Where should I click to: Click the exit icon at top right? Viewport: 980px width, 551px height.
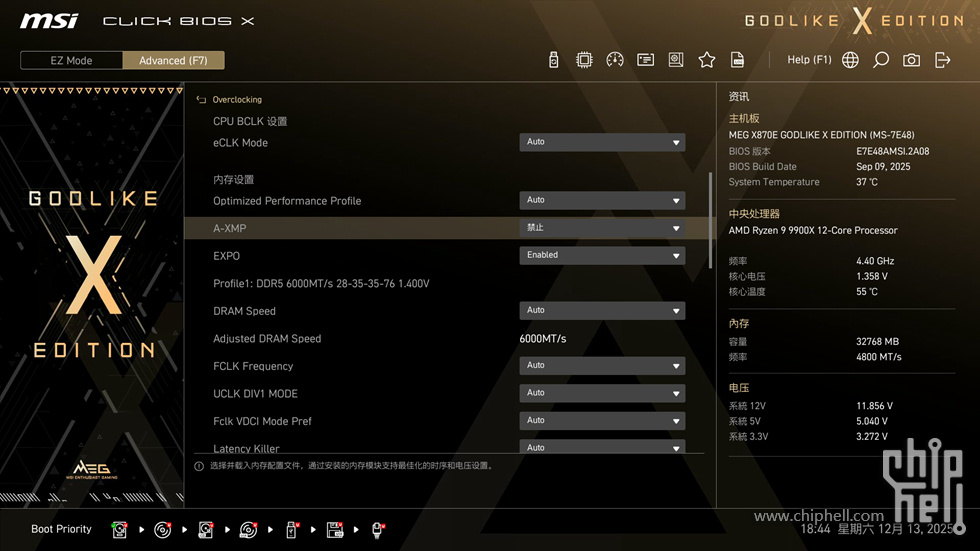942,60
